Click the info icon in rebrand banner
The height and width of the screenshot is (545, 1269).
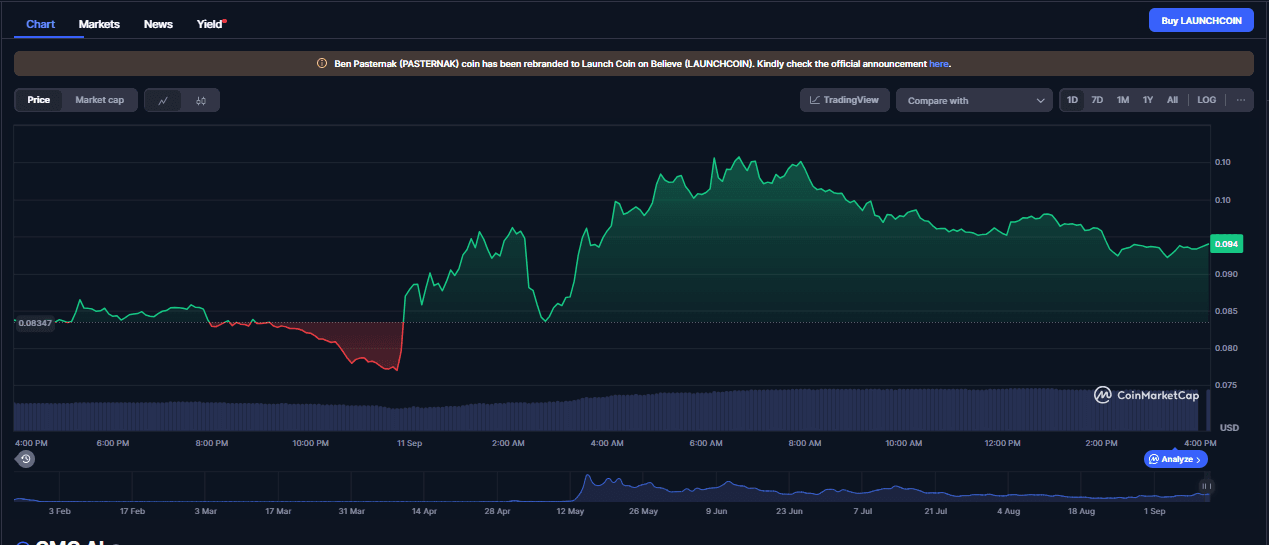click(x=322, y=64)
